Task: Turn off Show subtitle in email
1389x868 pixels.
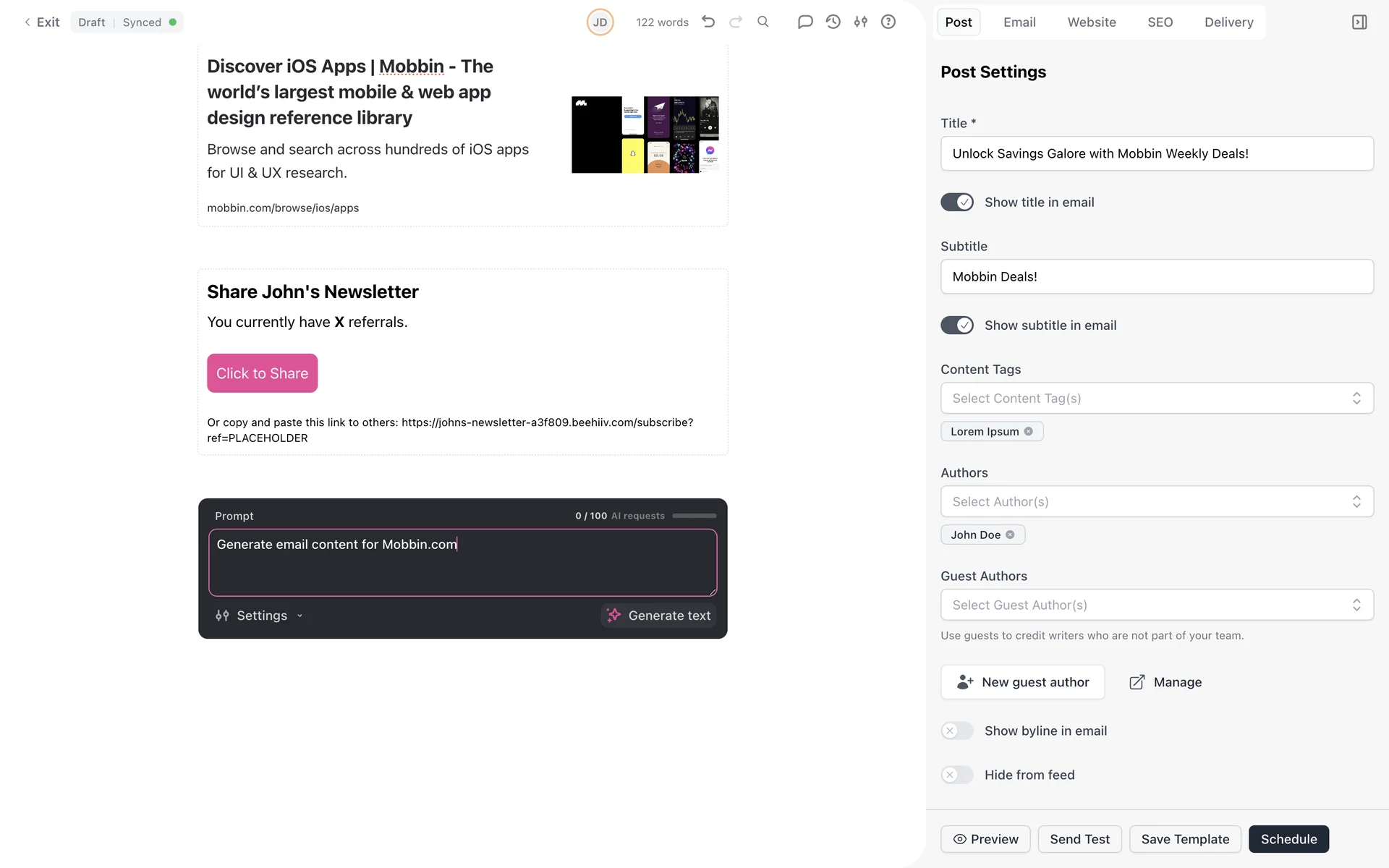Action: (x=957, y=325)
